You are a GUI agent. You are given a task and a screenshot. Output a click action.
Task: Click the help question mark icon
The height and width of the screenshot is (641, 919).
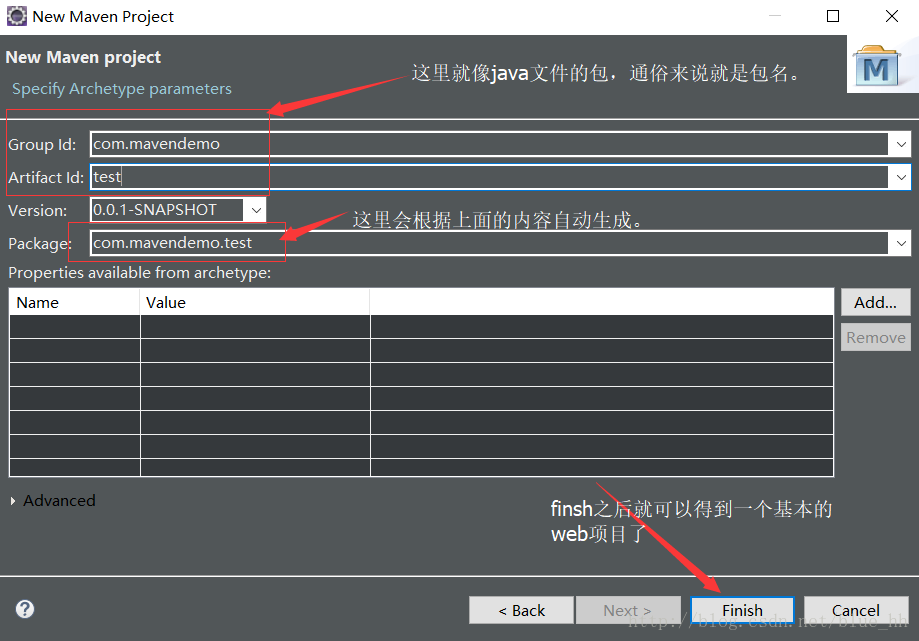coord(25,609)
